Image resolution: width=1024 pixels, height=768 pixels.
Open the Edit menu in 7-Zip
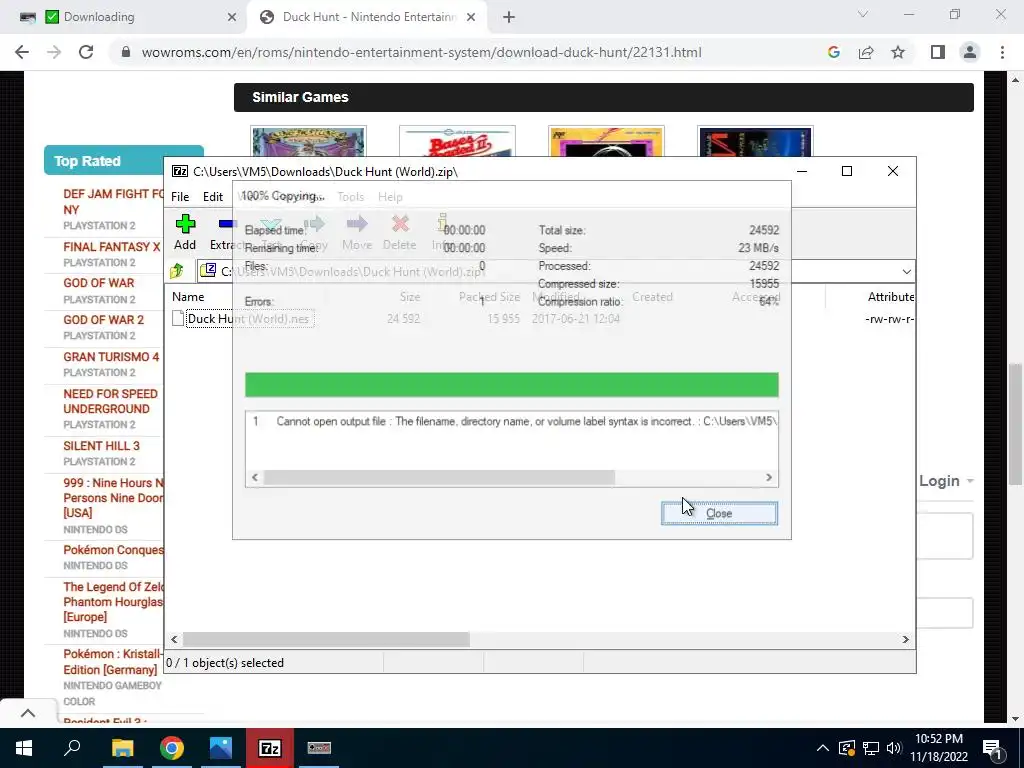[213, 197]
